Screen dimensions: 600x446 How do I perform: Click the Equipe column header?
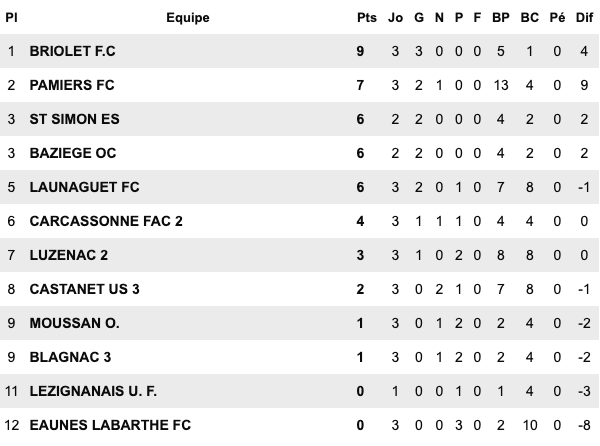[x=188, y=18]
